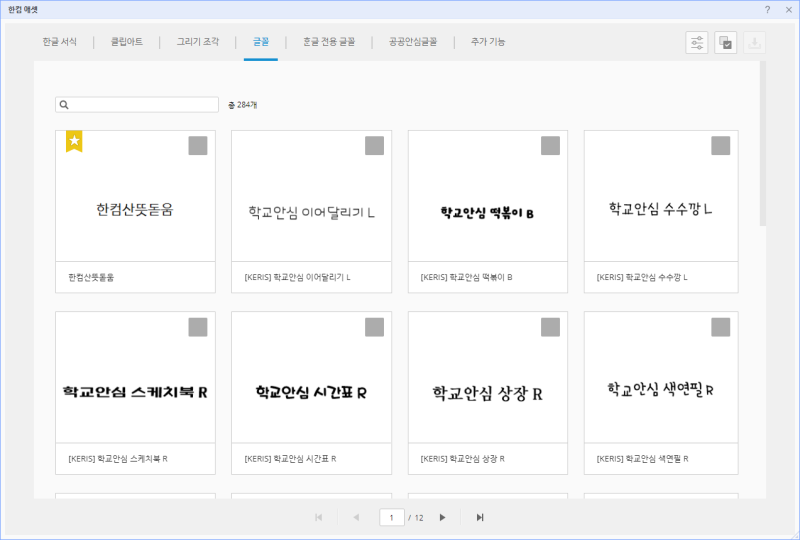Open the 추가 기능 tab

pyautogui.click(x=488, y=42)
